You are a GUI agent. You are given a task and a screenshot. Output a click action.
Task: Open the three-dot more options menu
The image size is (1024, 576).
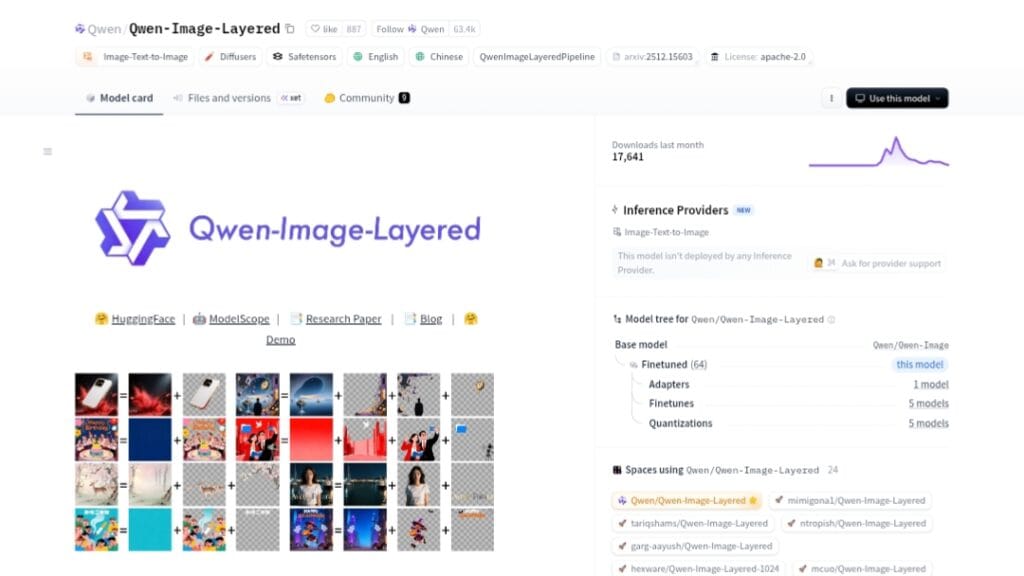[830, 98]
